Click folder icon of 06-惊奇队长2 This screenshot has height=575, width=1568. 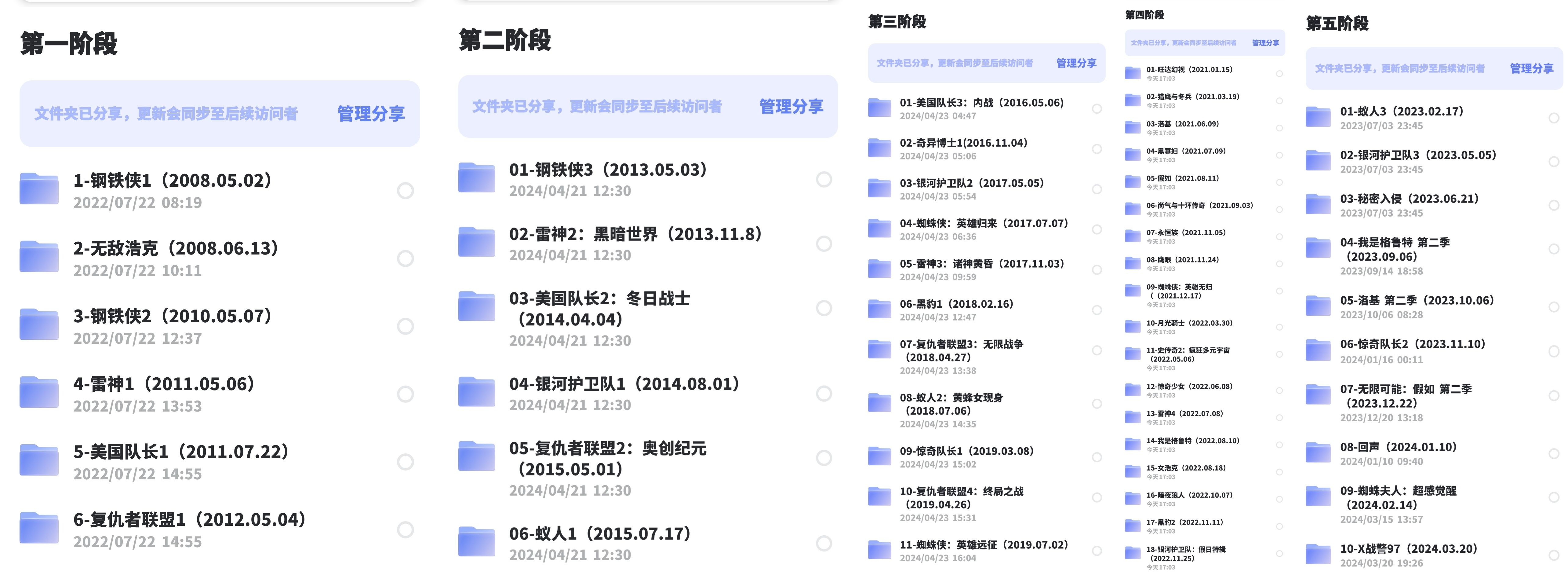(1319, 350)
